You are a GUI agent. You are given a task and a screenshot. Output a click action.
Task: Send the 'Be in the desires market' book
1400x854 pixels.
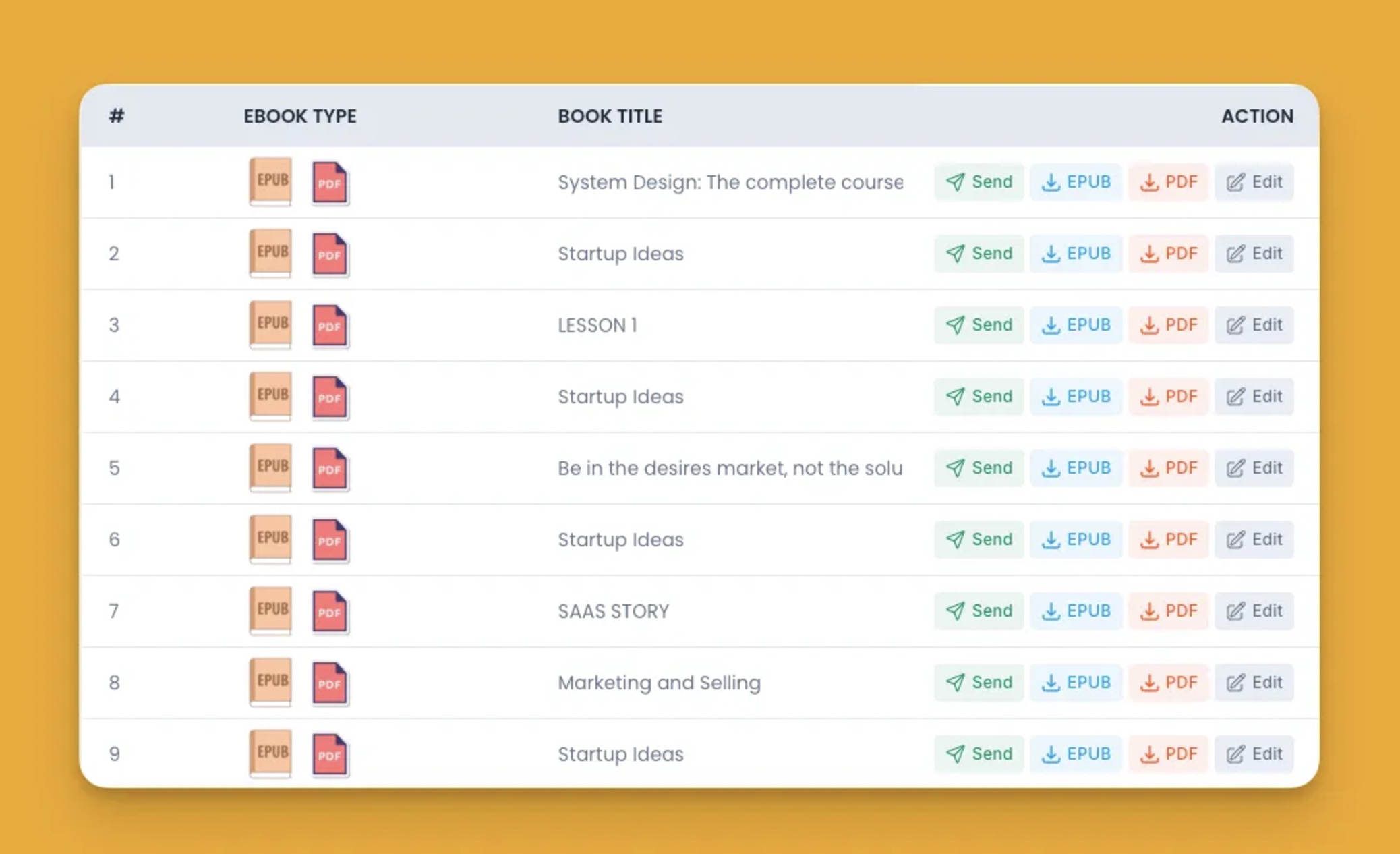click(979, 468)
